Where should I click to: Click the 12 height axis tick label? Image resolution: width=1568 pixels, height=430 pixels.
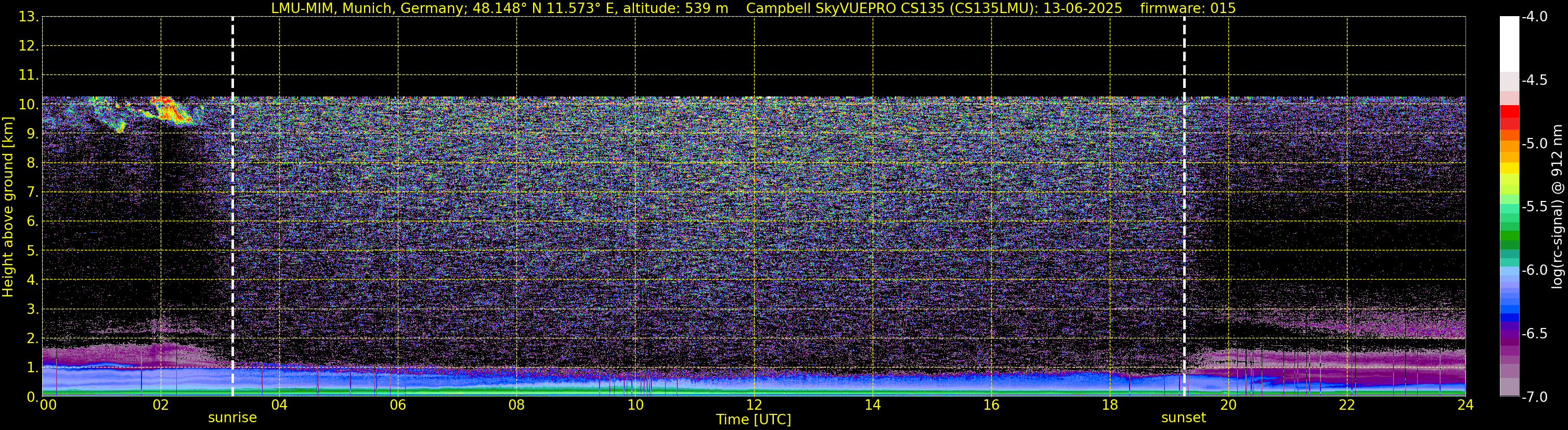[28, 46]
